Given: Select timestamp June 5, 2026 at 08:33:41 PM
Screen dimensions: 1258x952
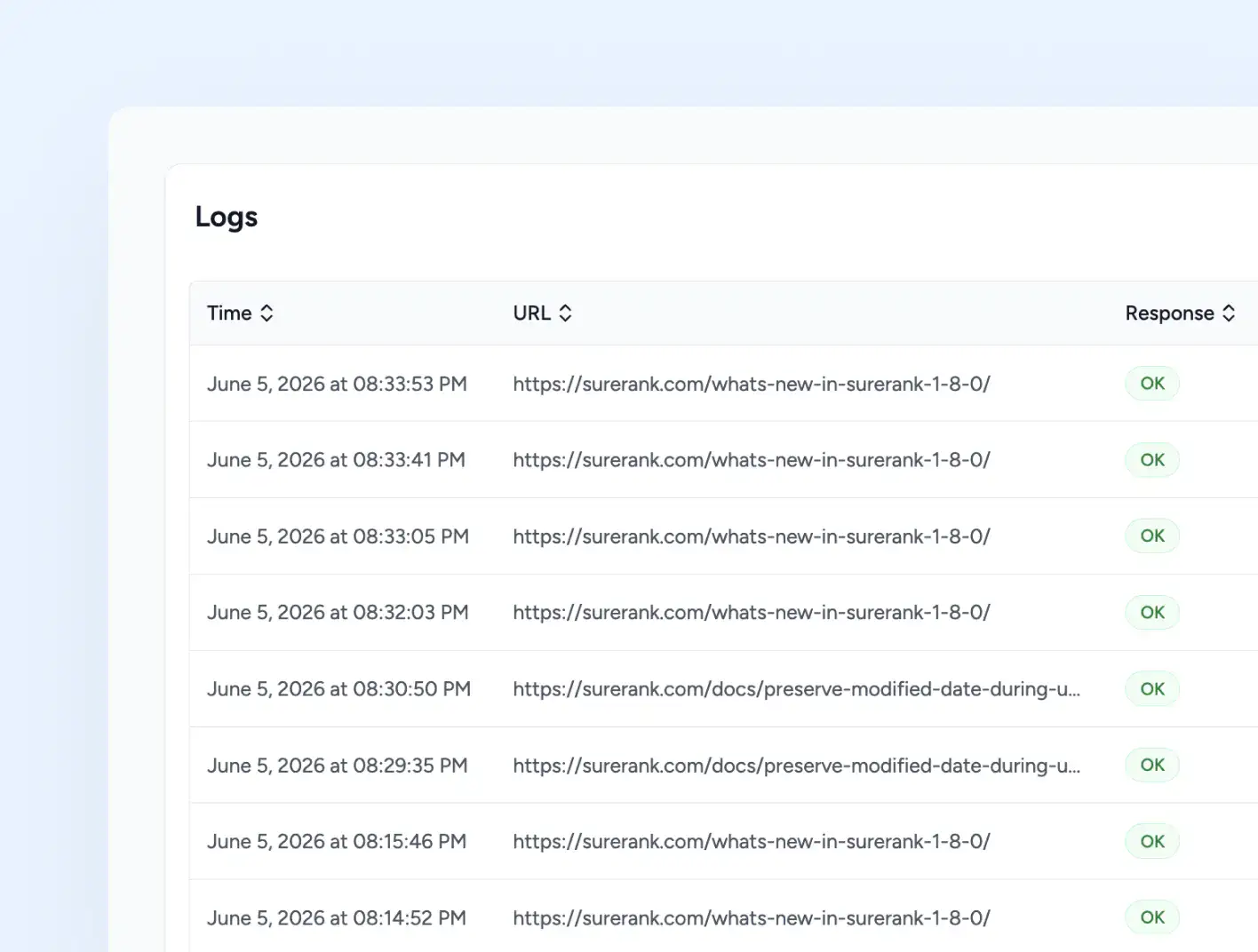Looking at the screenshot, I should (x=336, y=460).
